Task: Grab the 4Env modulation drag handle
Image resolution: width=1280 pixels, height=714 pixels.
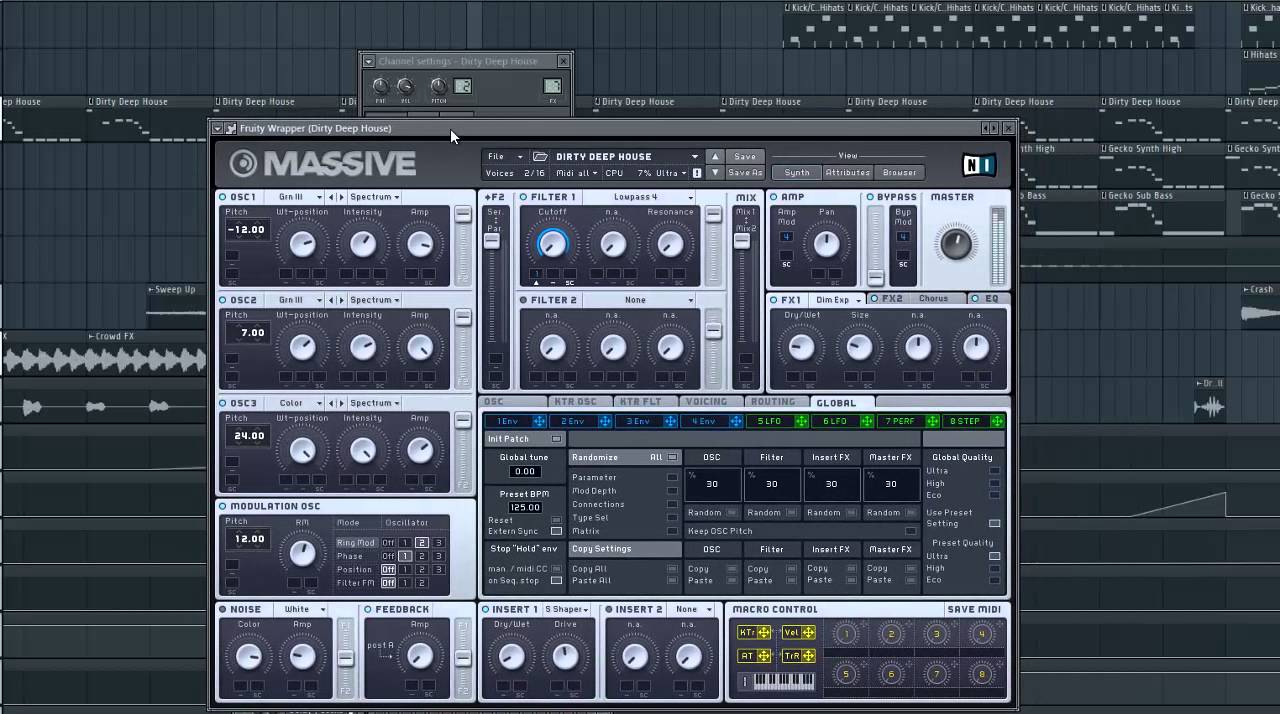Action: click(736, 421)
